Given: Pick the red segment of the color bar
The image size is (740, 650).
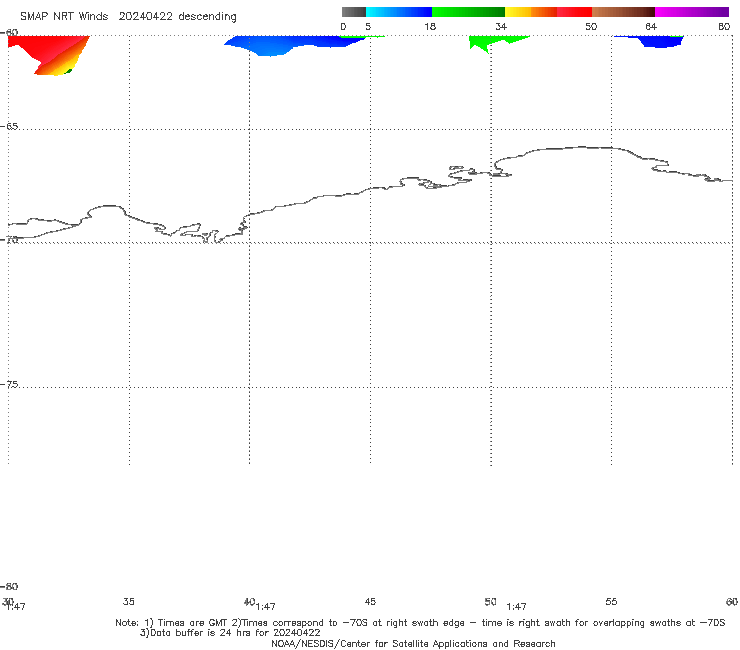Looking at the screenshot, I should (574, 12).
